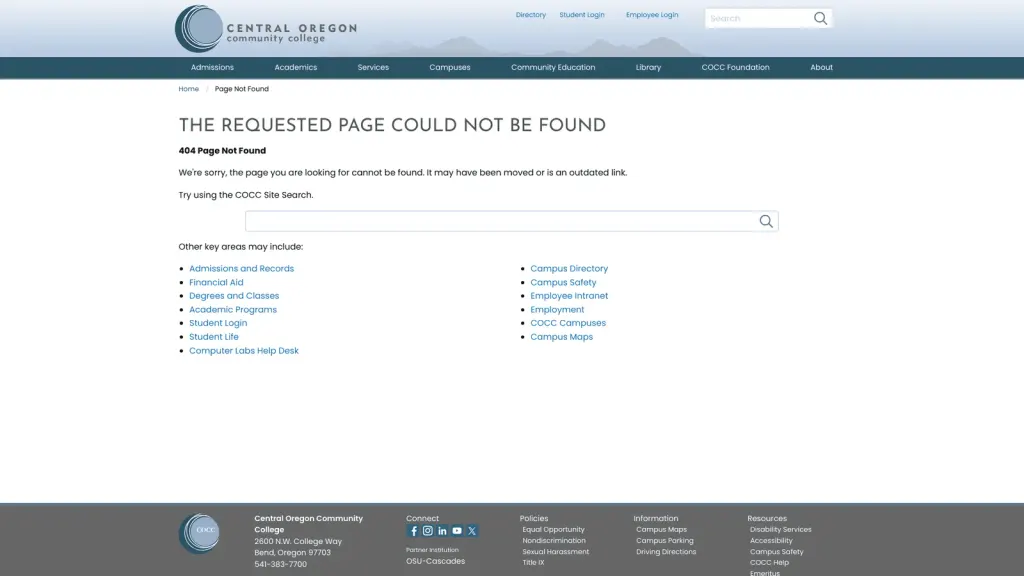Open Academic Programs link

233,310
